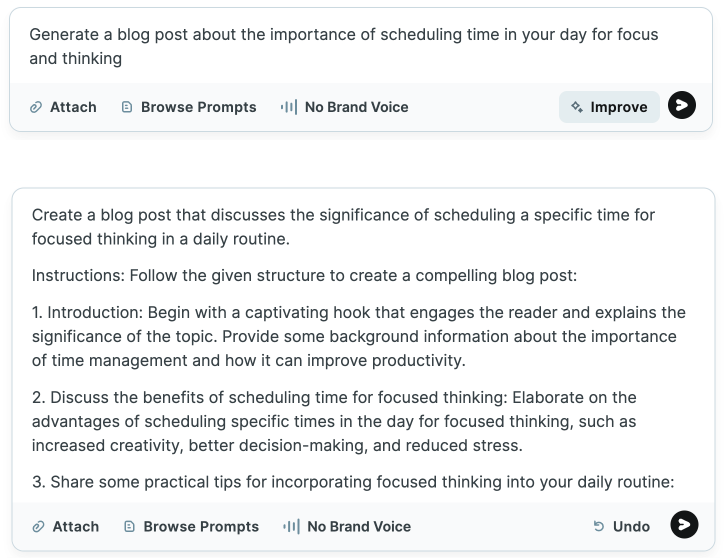725x558 pixels.
Task: Open No Brand Voice selector in bottom box
Action: 358,526
